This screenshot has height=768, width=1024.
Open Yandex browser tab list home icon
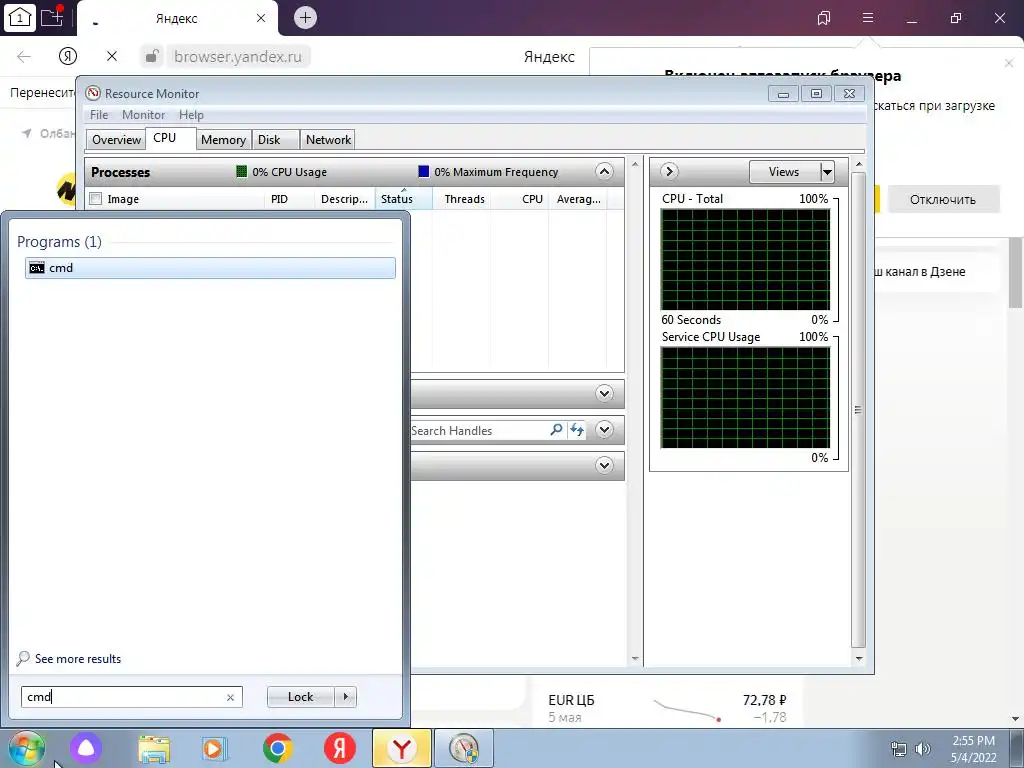19,18
